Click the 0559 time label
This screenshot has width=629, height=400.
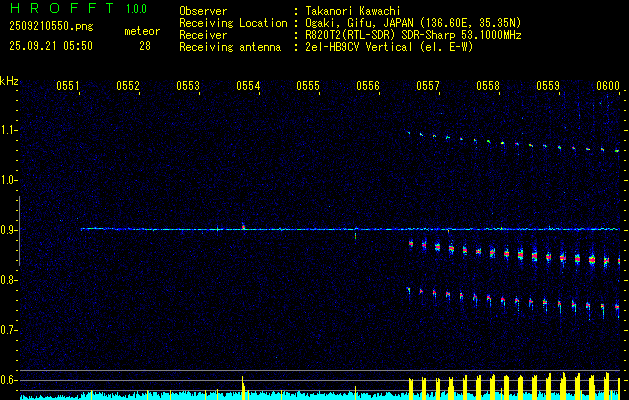[548, 87]
